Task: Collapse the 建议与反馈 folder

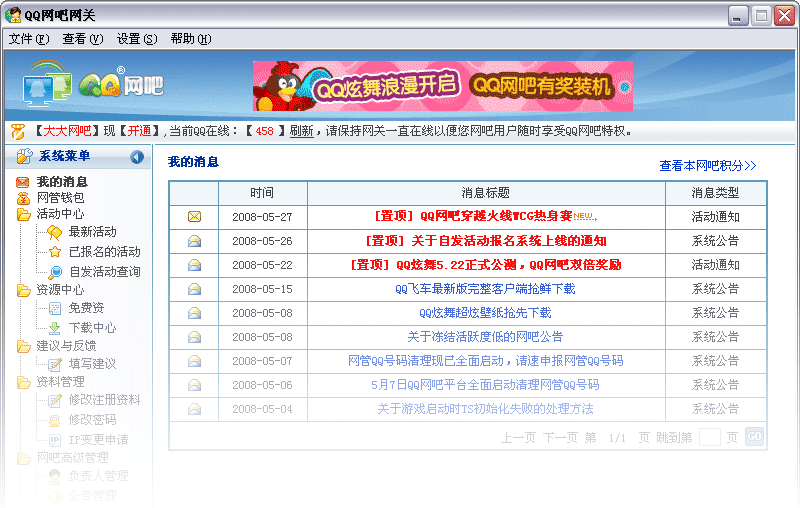Action: pyautogui.click(x=23, y=346)
